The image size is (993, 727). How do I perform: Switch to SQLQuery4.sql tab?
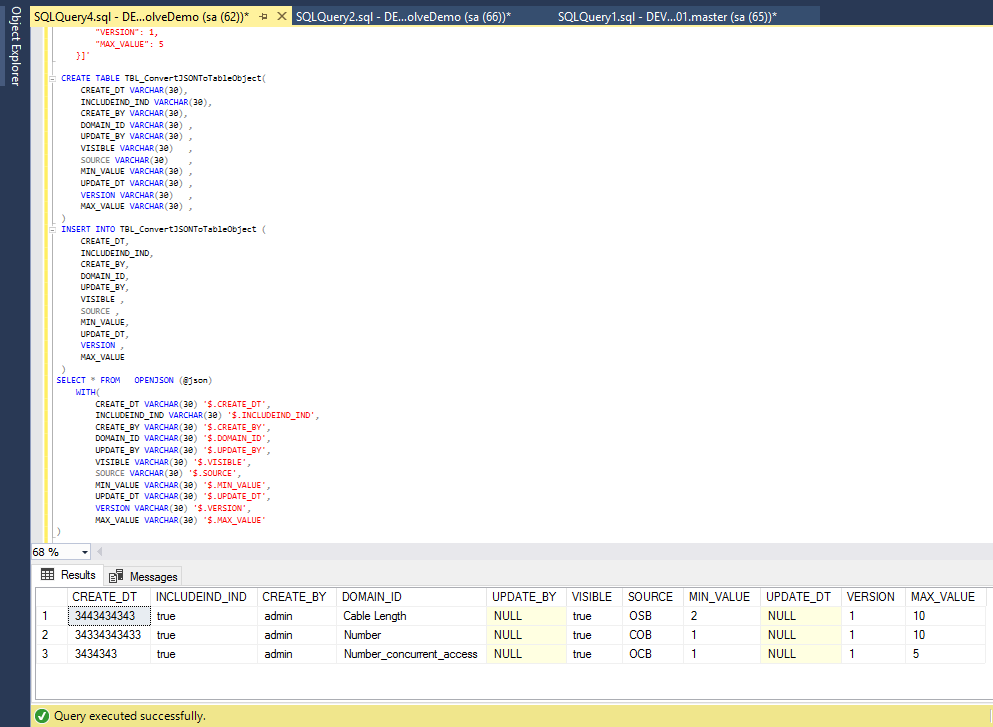click(141, 16)
